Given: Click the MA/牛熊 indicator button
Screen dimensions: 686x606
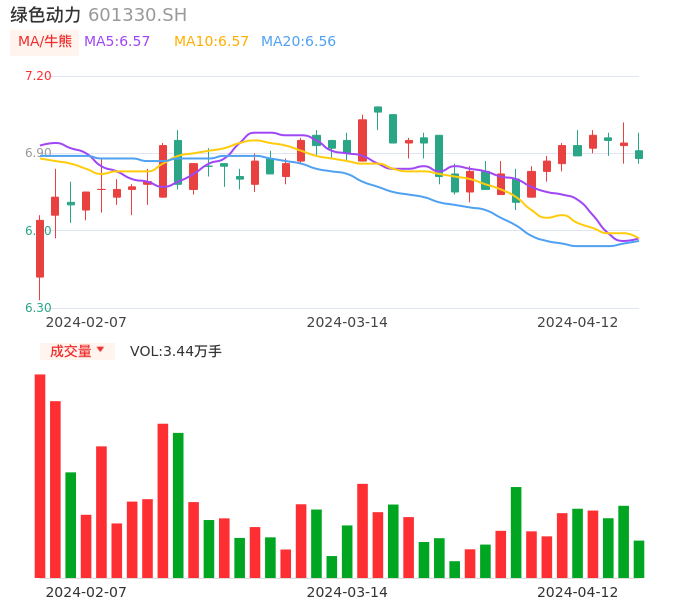Looking at the screenshot, I should click(x=45, y=42).
